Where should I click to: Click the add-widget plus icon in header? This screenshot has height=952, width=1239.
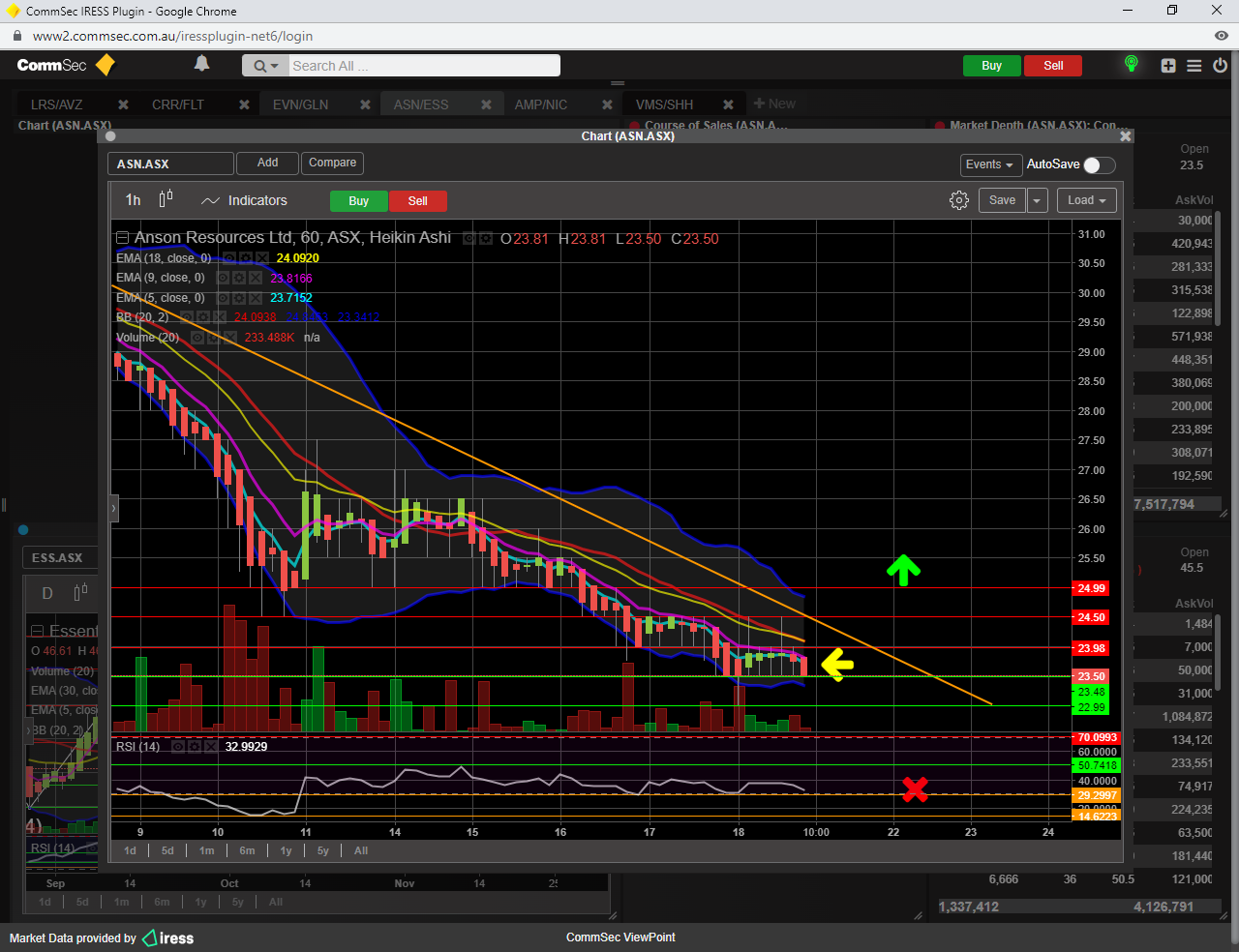[x=1168, y=66]
